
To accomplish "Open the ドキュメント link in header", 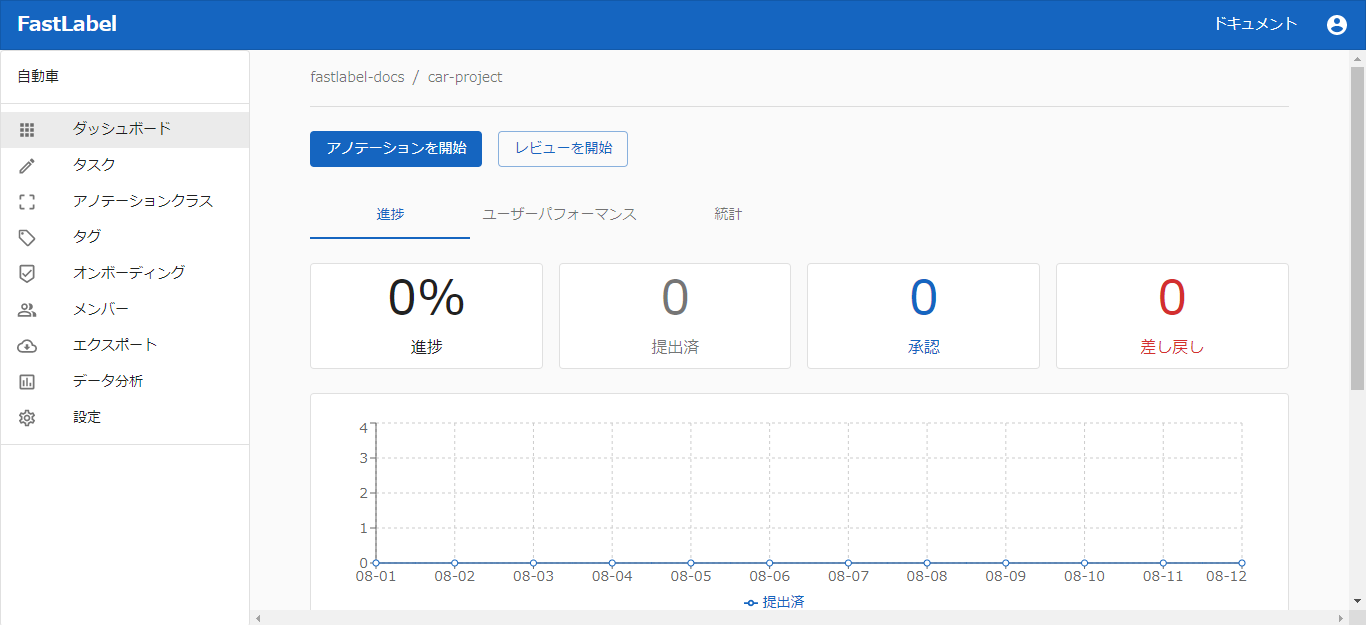I will click(x=1255, y=24).
